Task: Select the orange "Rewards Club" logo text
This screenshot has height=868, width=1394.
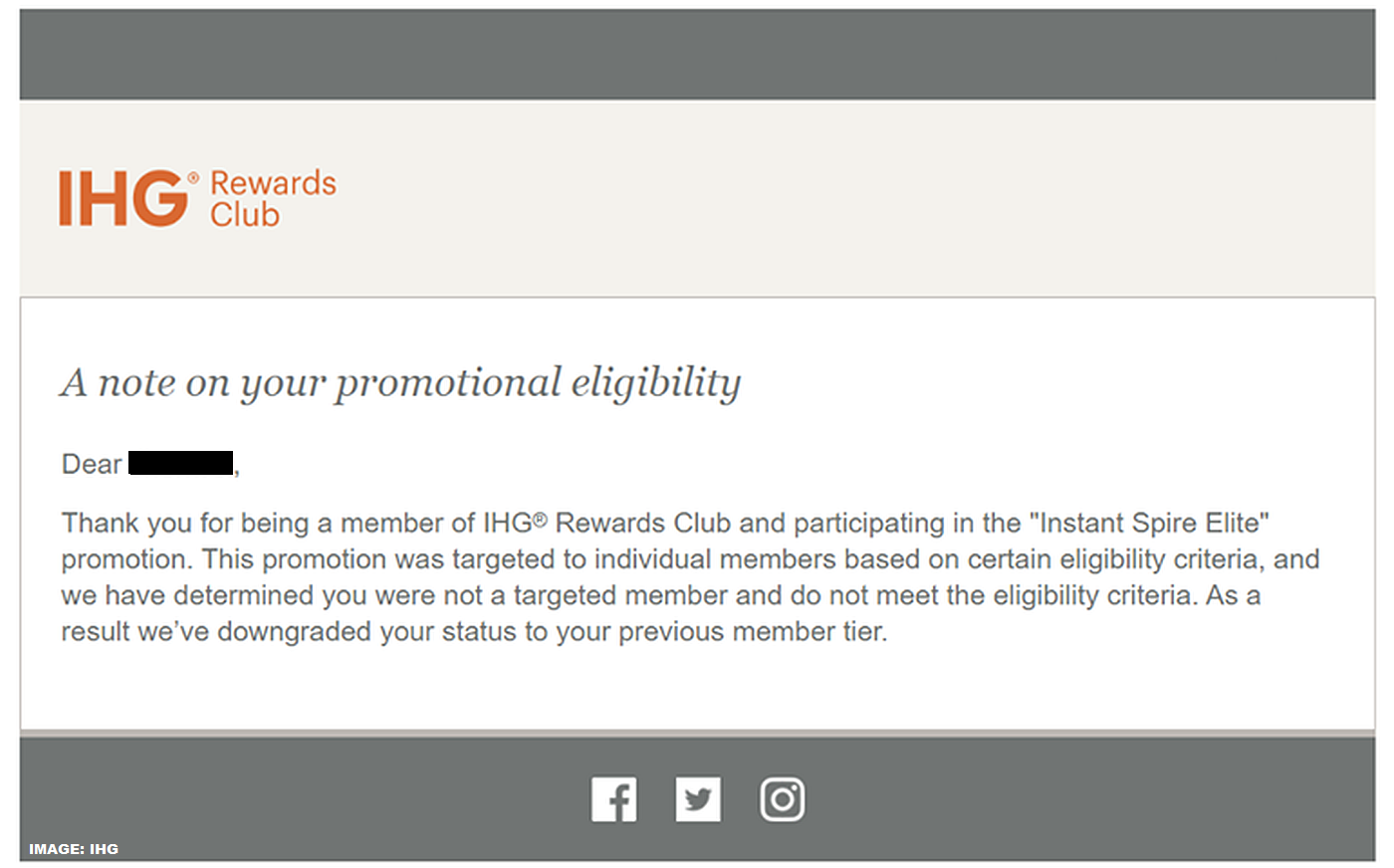Action: (x=272, y=198)
